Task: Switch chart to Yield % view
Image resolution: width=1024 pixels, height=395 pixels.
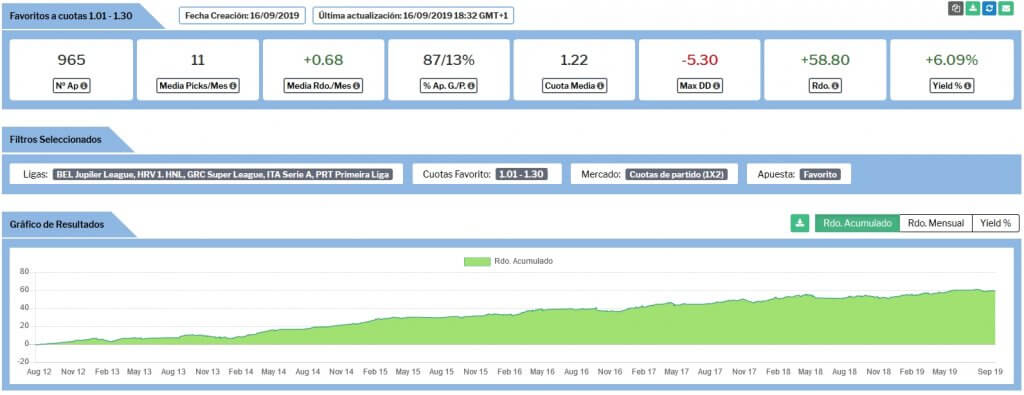Action: pos(996,223)
